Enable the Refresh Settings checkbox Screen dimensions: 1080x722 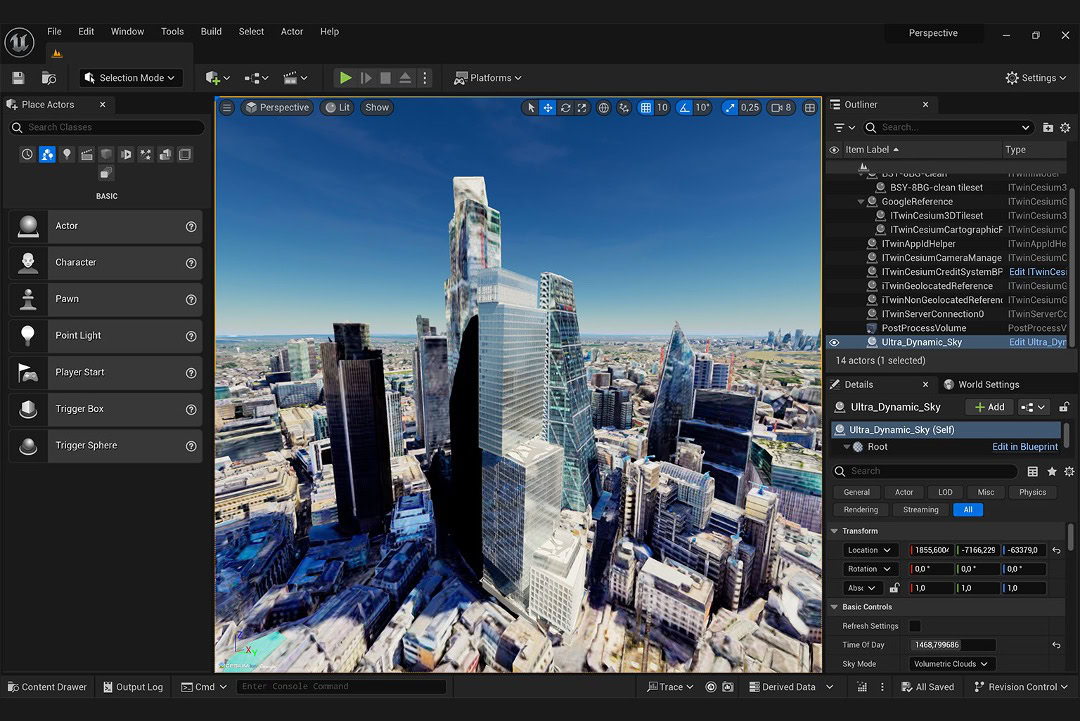tap(914, 626)
